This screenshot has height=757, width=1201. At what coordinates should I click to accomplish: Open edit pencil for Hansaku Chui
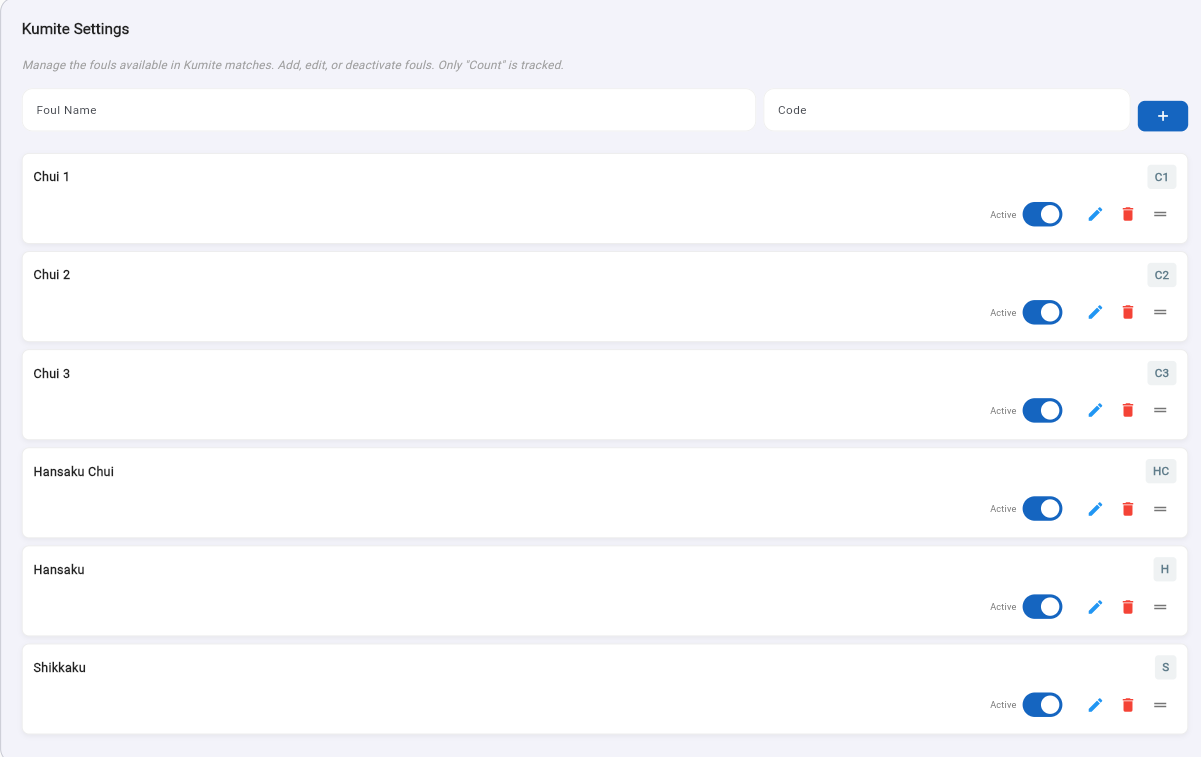coord(1095,508)
